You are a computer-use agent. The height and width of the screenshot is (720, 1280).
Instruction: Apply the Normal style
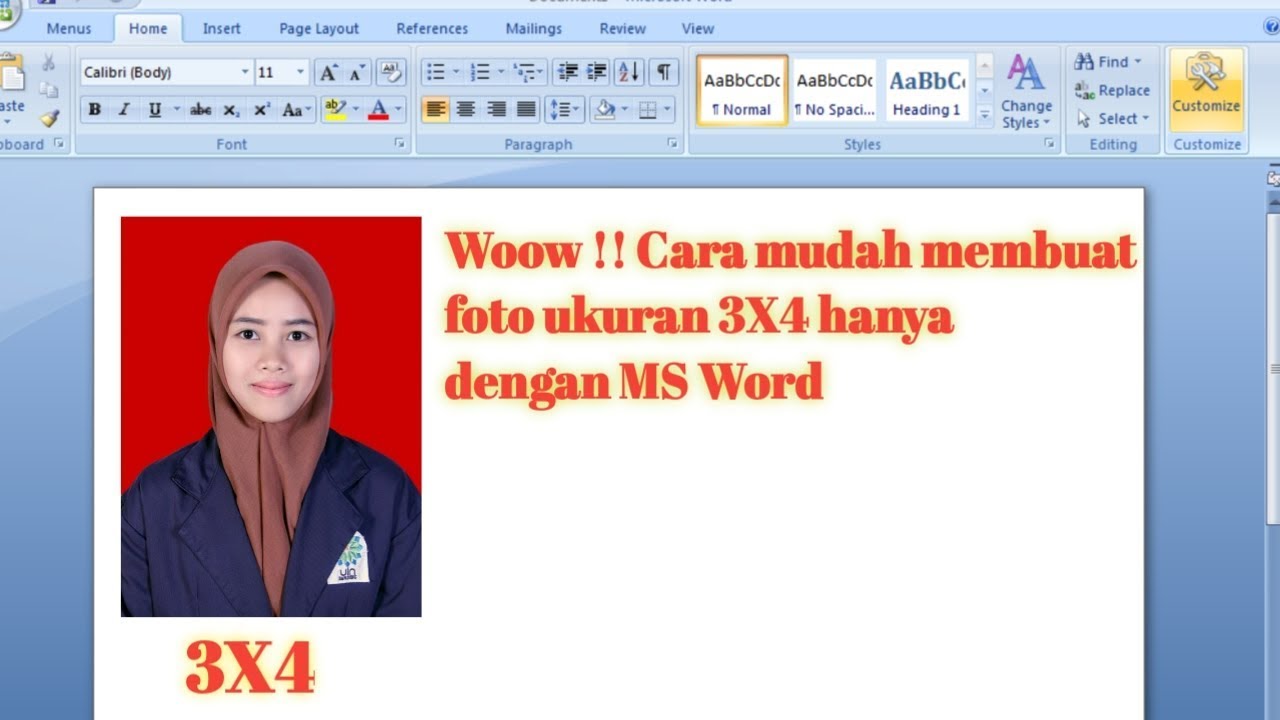(x=742, y=91)
